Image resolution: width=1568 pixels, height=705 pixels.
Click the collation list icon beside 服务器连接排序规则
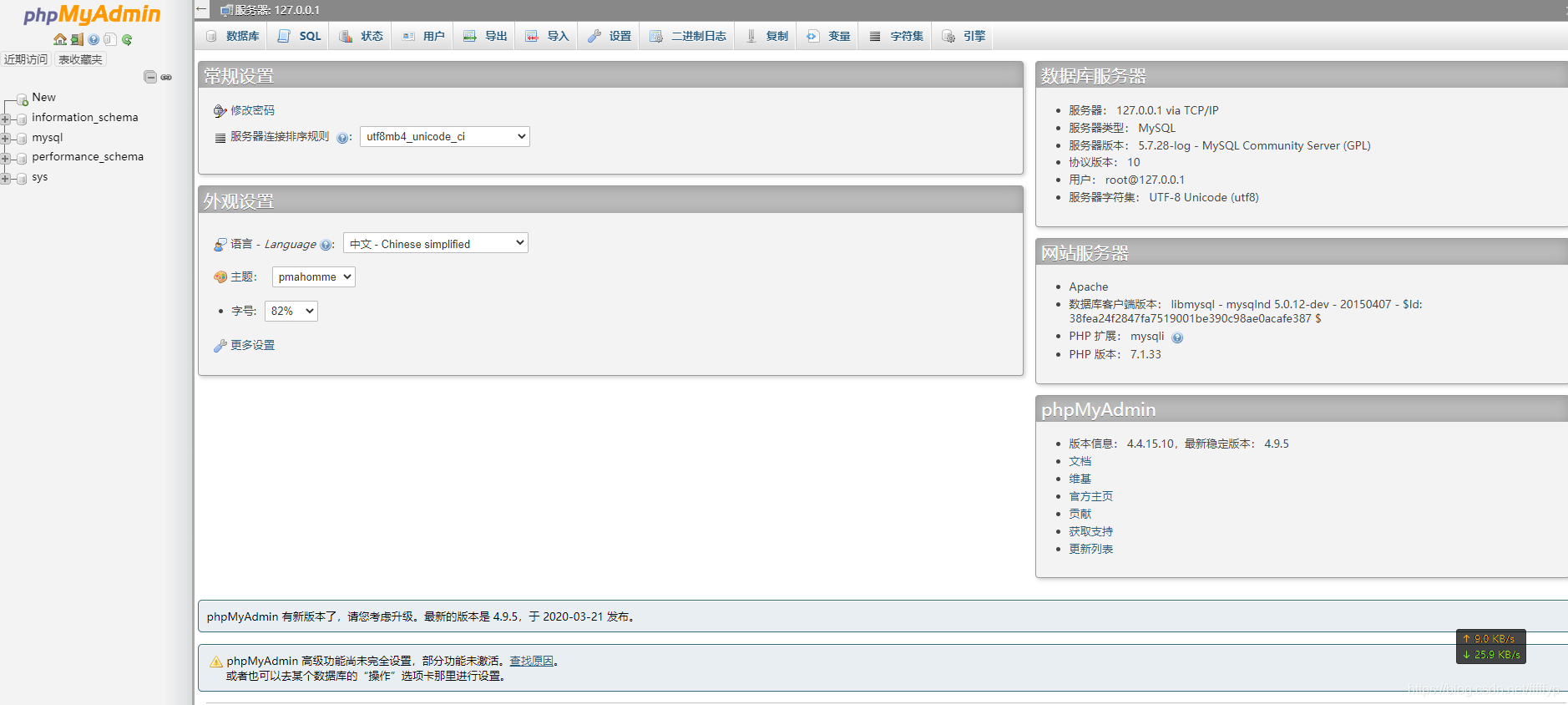pyautogui.click(x=220, y=138)
